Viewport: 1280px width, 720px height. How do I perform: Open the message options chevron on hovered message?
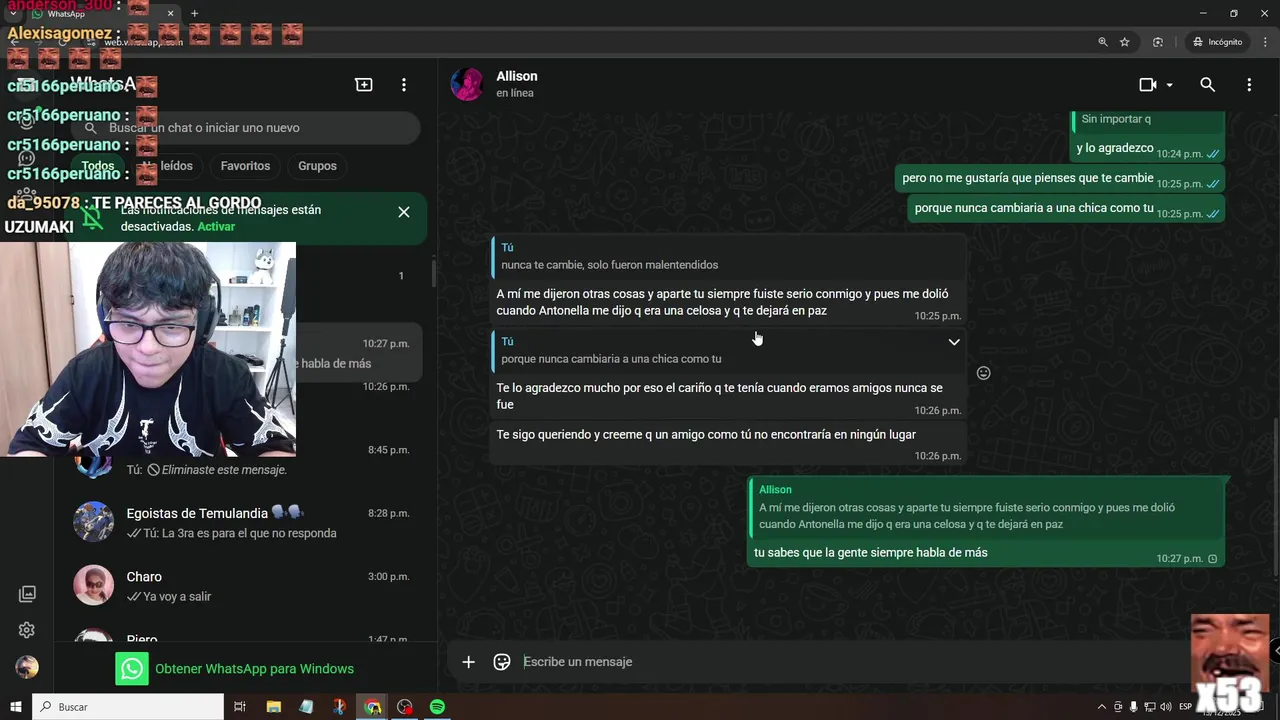[x=954, y=342]
